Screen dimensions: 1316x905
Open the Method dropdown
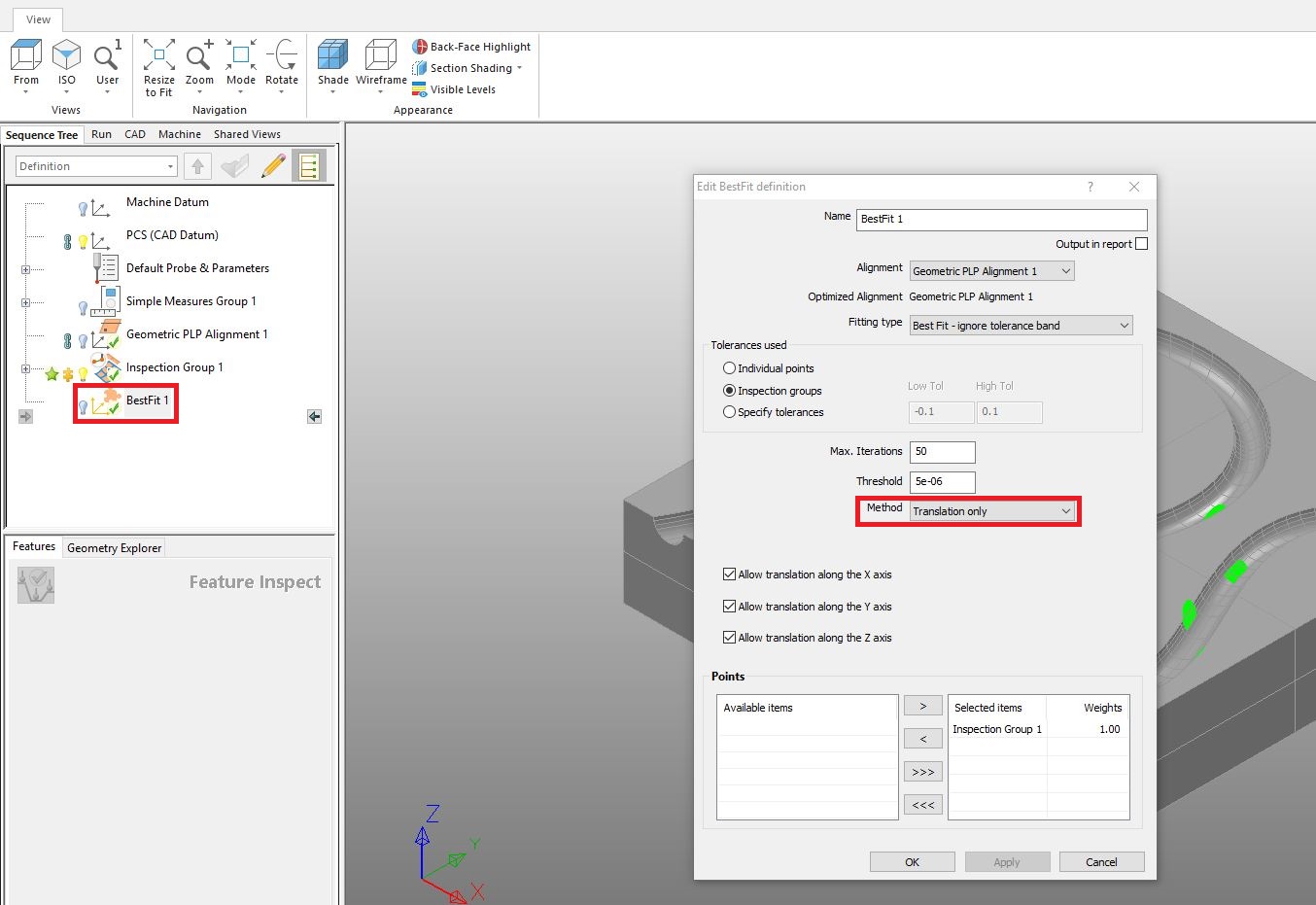coord(992,511)
